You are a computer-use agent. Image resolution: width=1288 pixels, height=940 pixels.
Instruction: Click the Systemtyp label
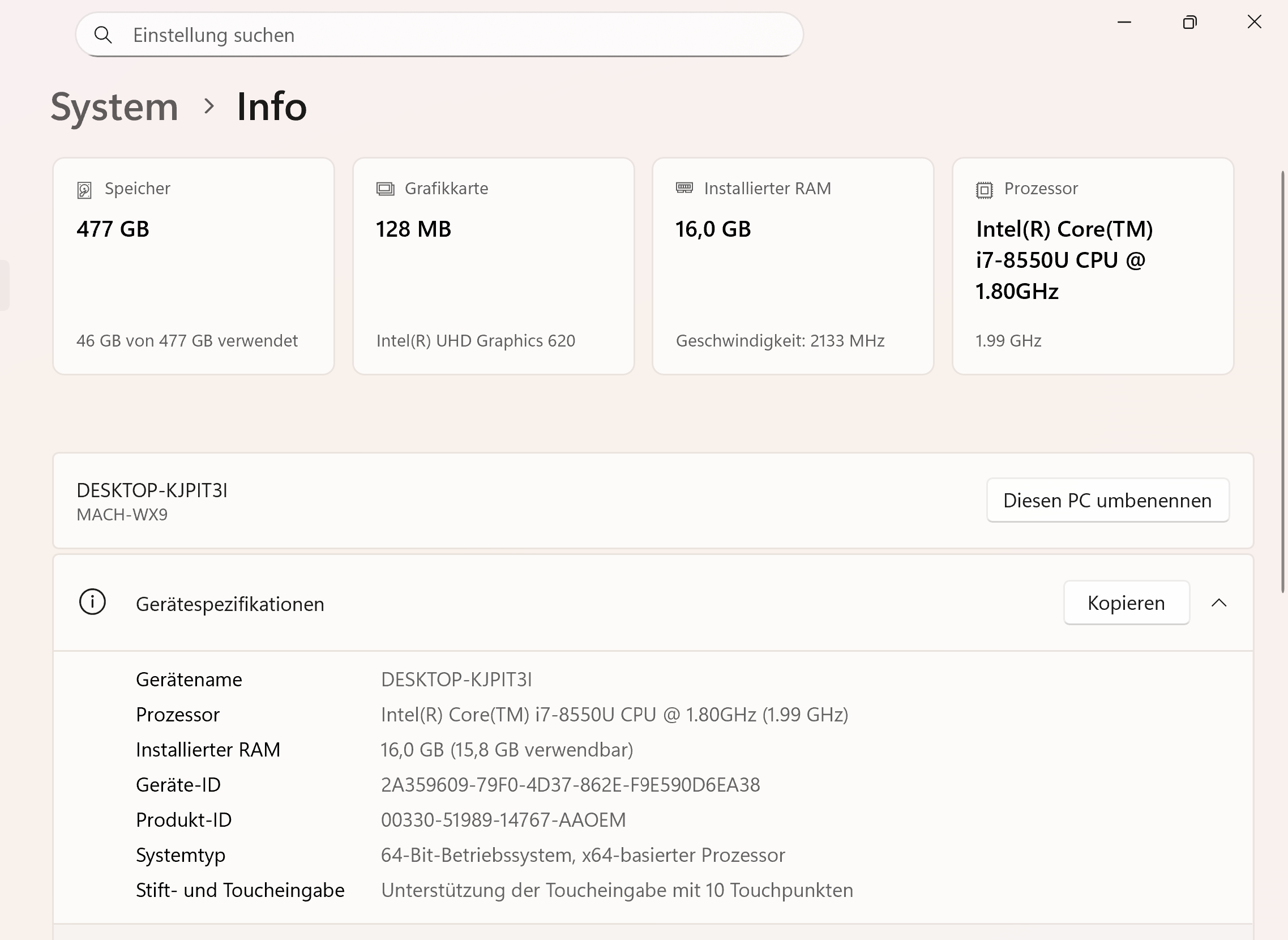point(181,856)
